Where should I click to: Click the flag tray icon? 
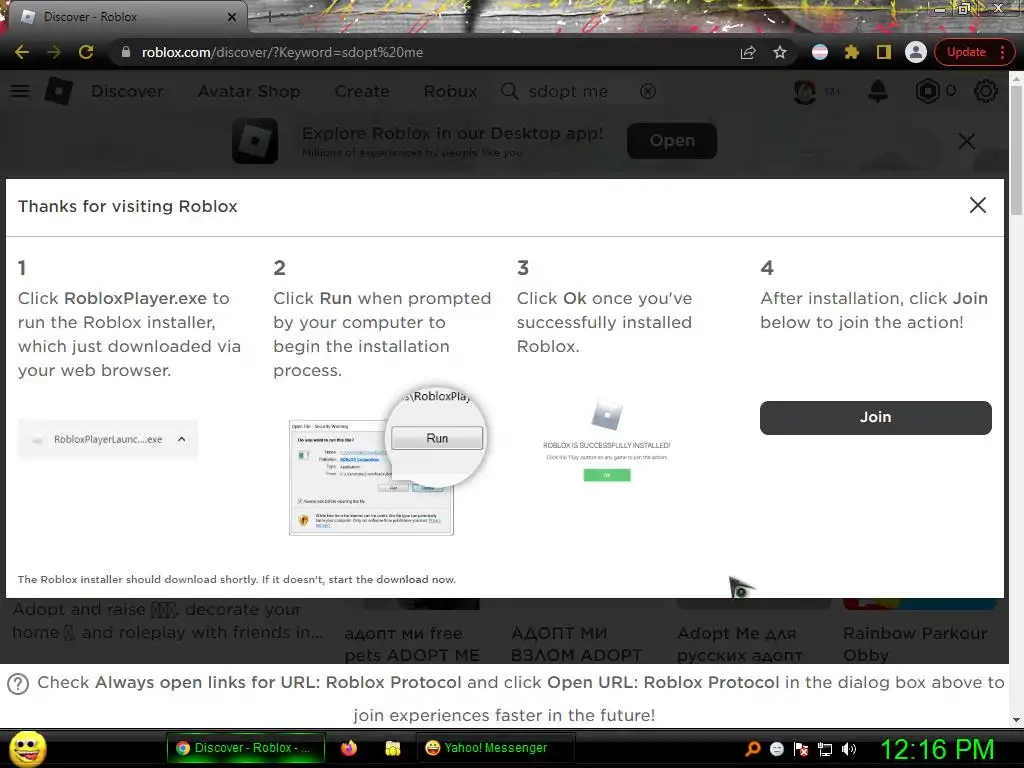[x=801, y=749]
